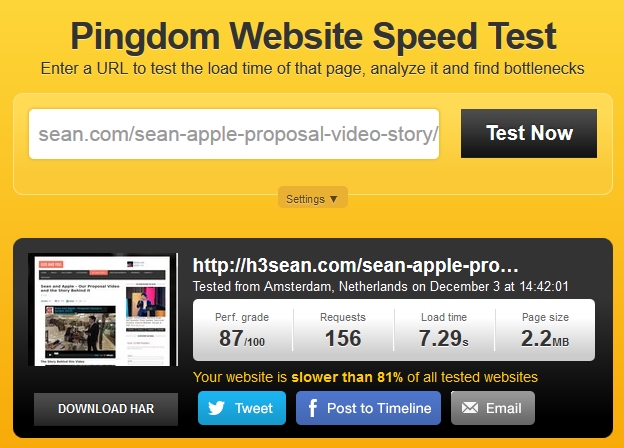
Task: Click the Settings down arrow triangle
Action: (x=333, y=199)
